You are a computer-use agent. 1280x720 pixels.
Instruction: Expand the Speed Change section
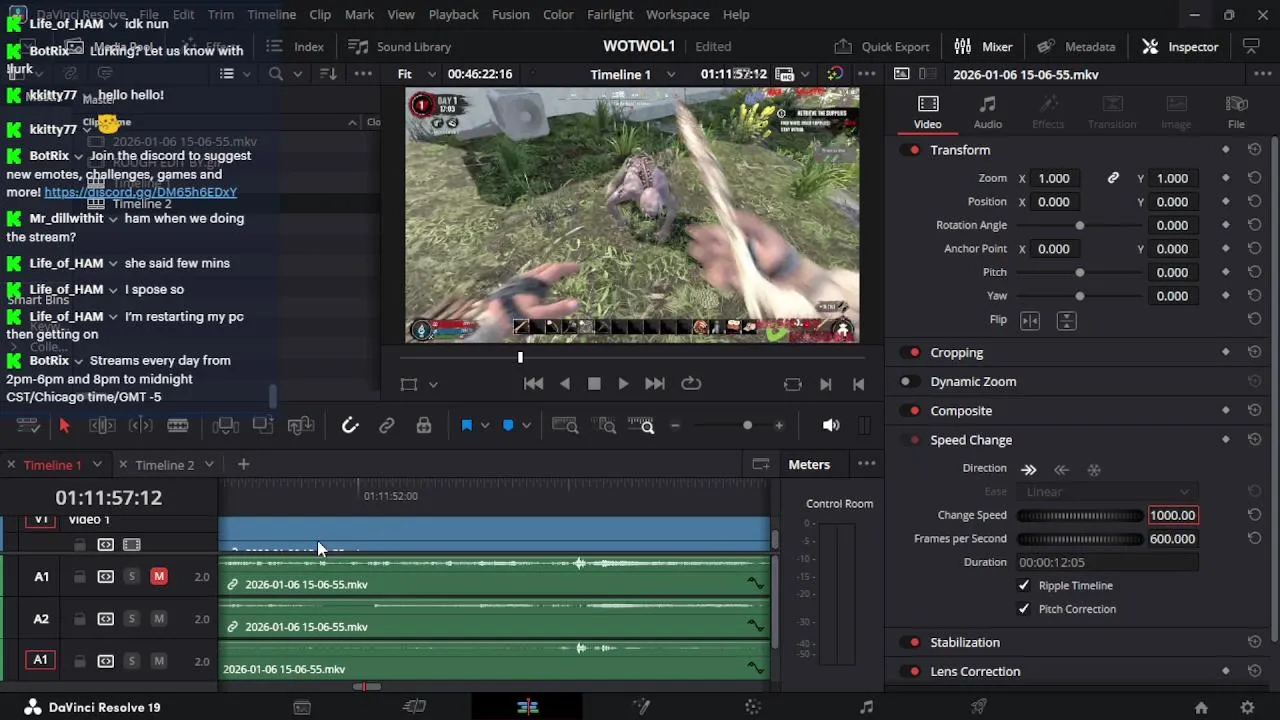971,440
